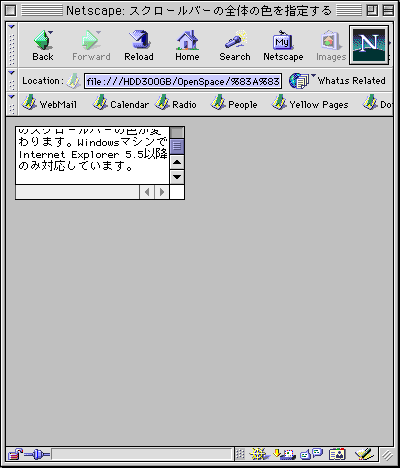Screen dimensions: 400x468
Task: Open the WebMail bookmark
Action: 49,104
